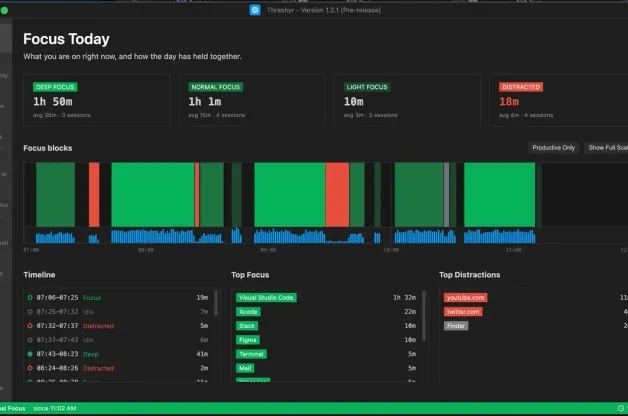Click the 22m value for Xcode

tap(410, 311)
